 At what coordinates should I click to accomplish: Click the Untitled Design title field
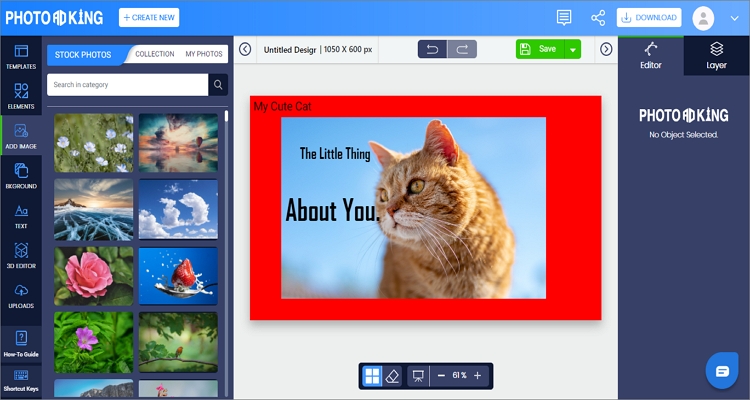pos(291,49)
